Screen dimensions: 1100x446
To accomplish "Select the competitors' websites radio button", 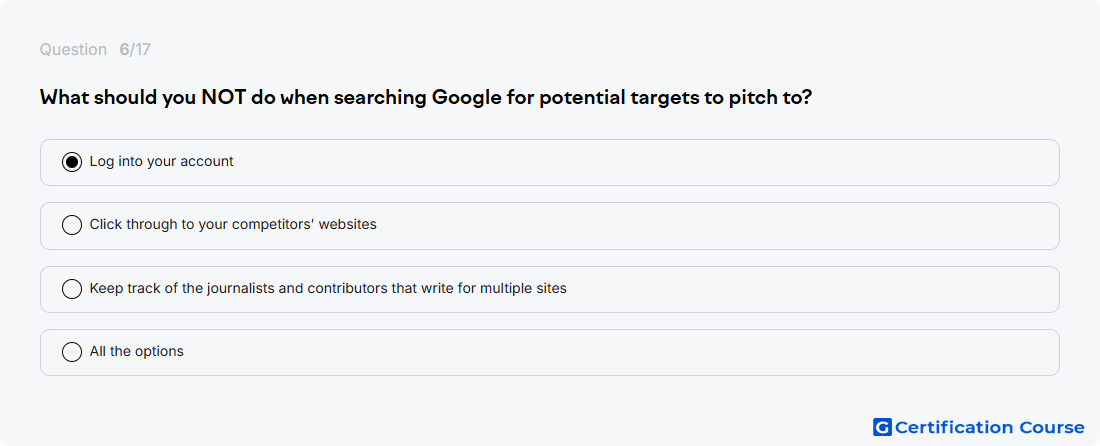I will 72,225.
